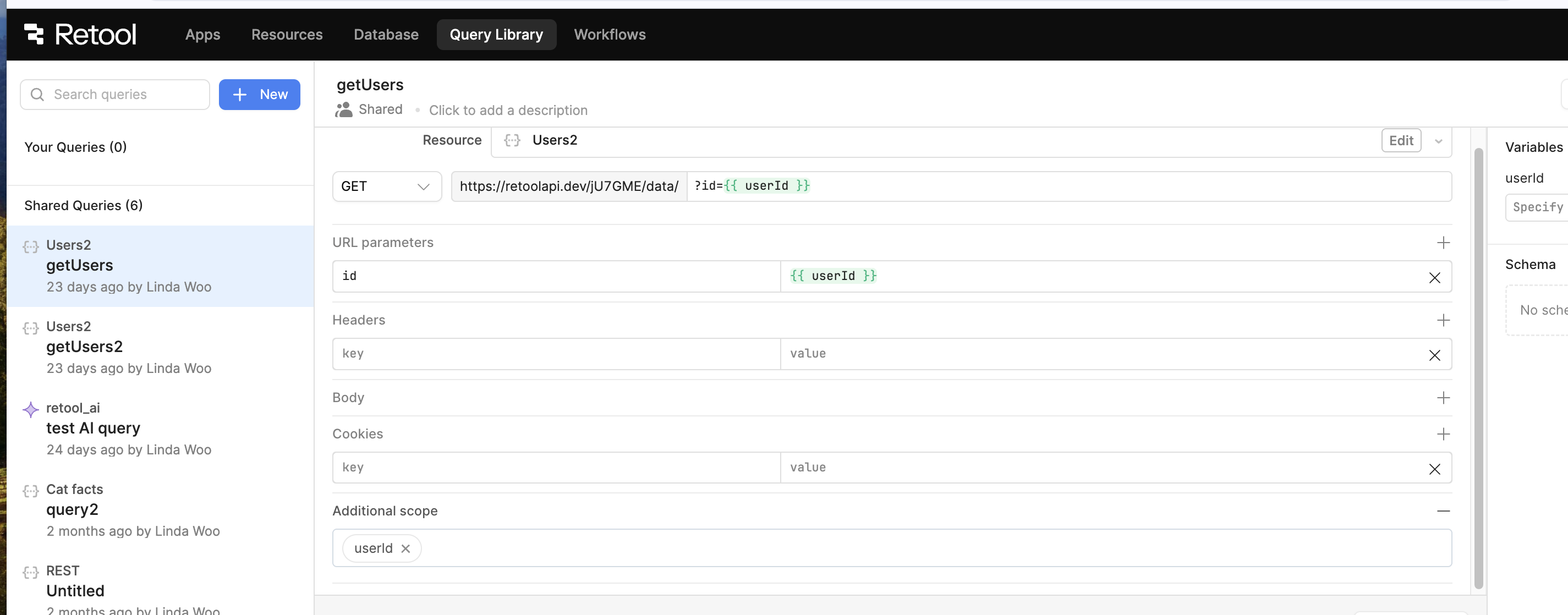
Task: Click to add a description
Action: 508,110
